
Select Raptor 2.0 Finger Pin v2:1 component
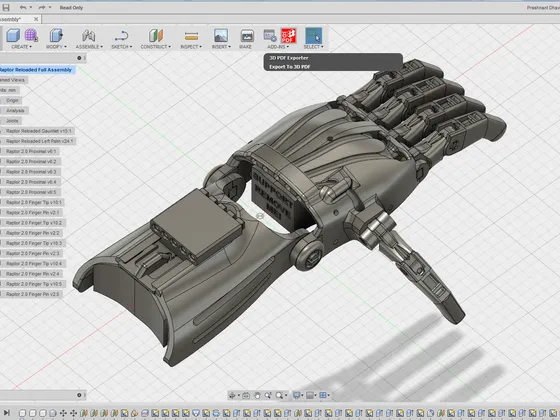[x=32, y=212]
